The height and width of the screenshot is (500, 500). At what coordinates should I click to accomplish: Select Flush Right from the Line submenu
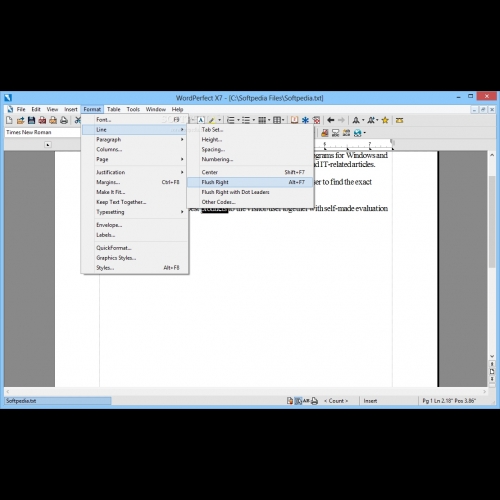(x=250, y=182)
